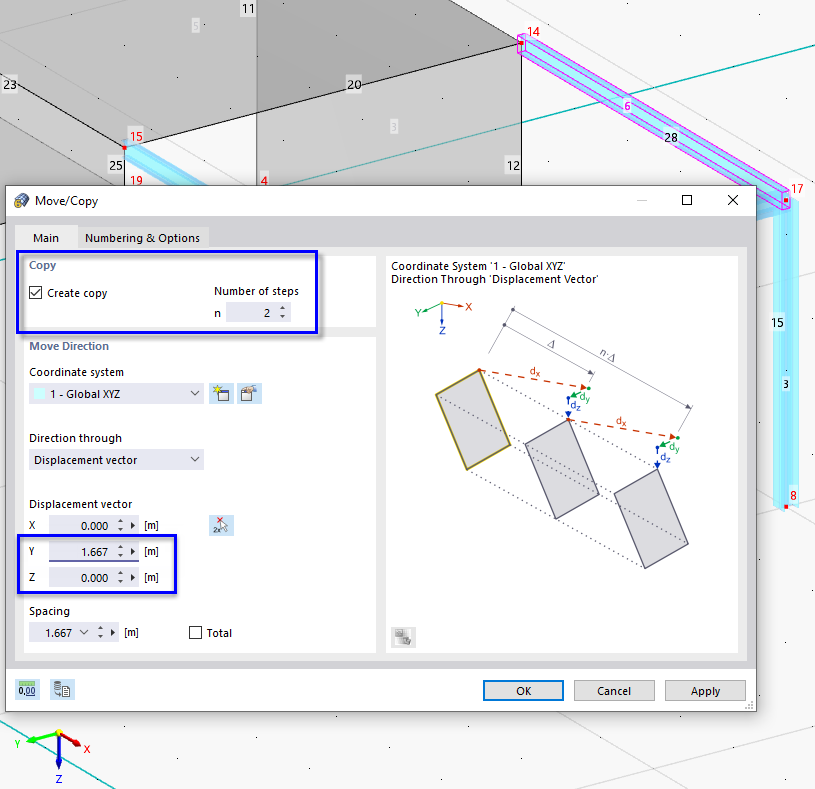Click the new coordinate system icon
Viewport: 815px width, 789px height.
tap(221, 393)
